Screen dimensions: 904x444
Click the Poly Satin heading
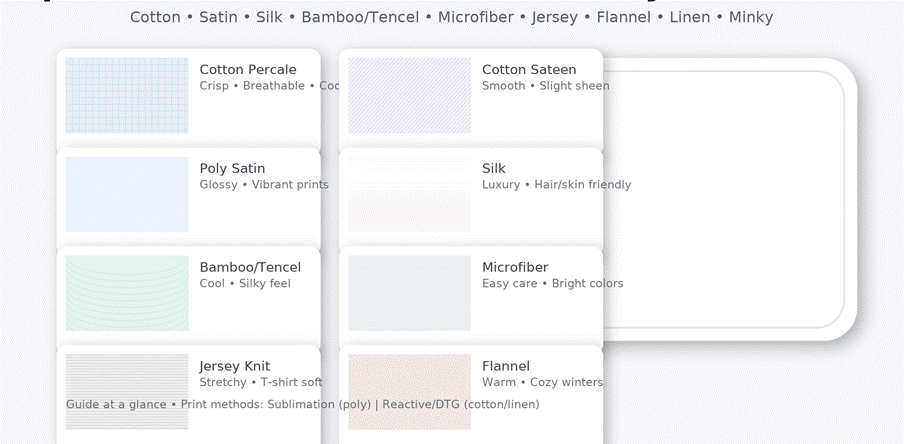pyautogui.click(x=232, y=169)
